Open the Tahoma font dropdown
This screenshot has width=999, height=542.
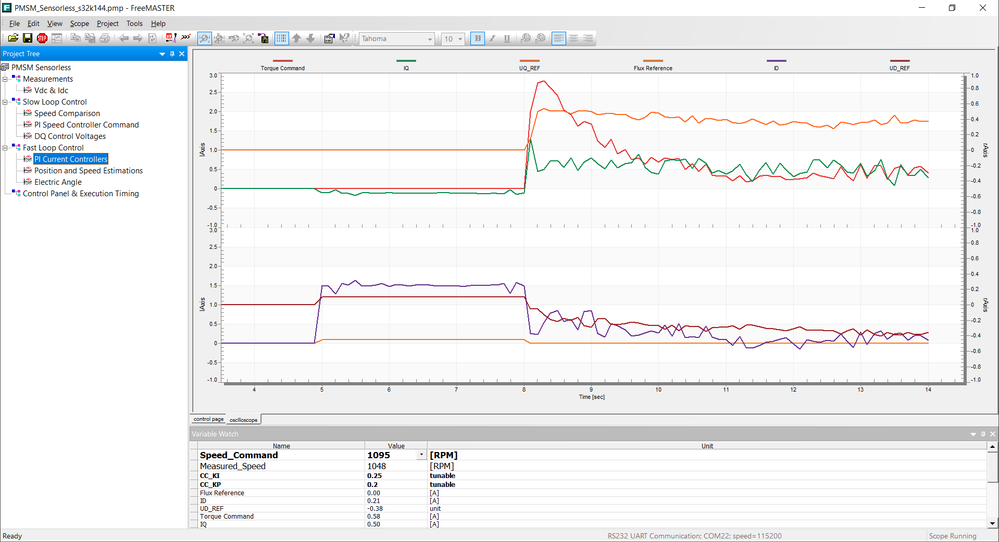(430, 39)
